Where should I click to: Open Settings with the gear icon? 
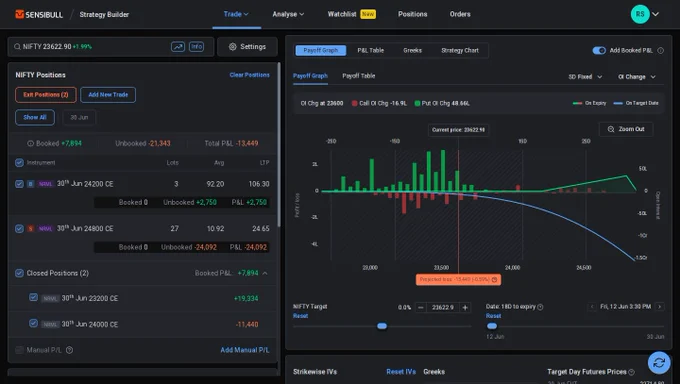[x=247, y=46]
